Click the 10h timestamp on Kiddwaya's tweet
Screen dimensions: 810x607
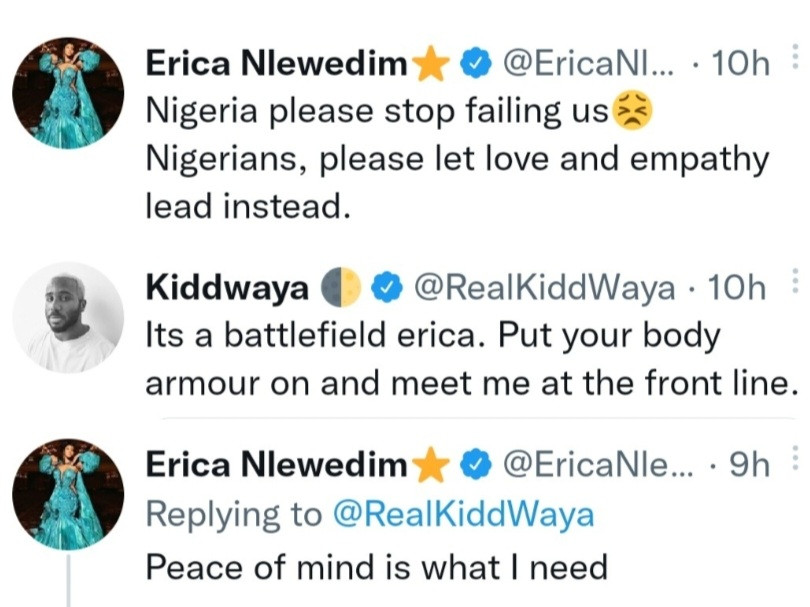pos(738,289)
